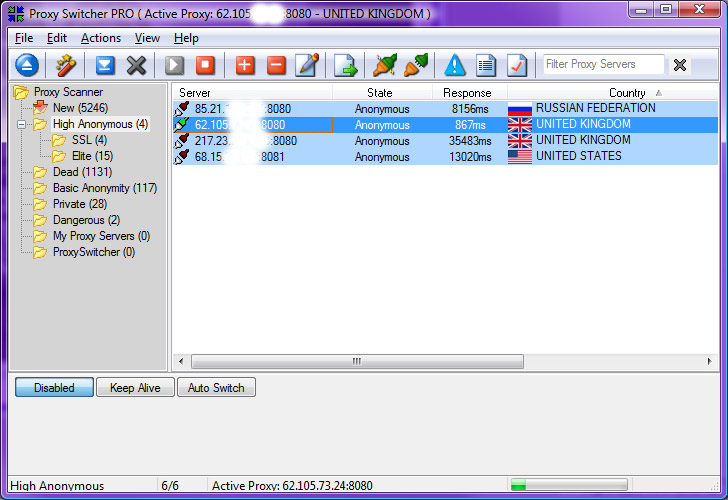This screenshot has width=728, height=500.
Task: Start testing with the gray play icon
Action: pos(174,65)
